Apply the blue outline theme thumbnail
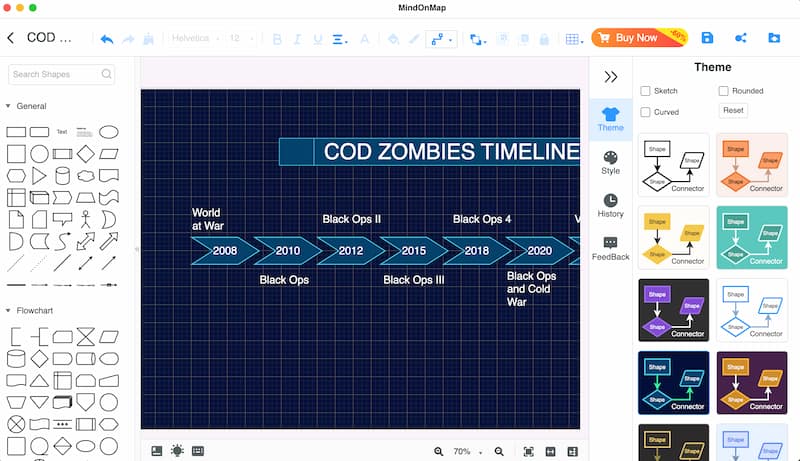The height and width of the screenshot is (461, 800). tap(752, 310)
